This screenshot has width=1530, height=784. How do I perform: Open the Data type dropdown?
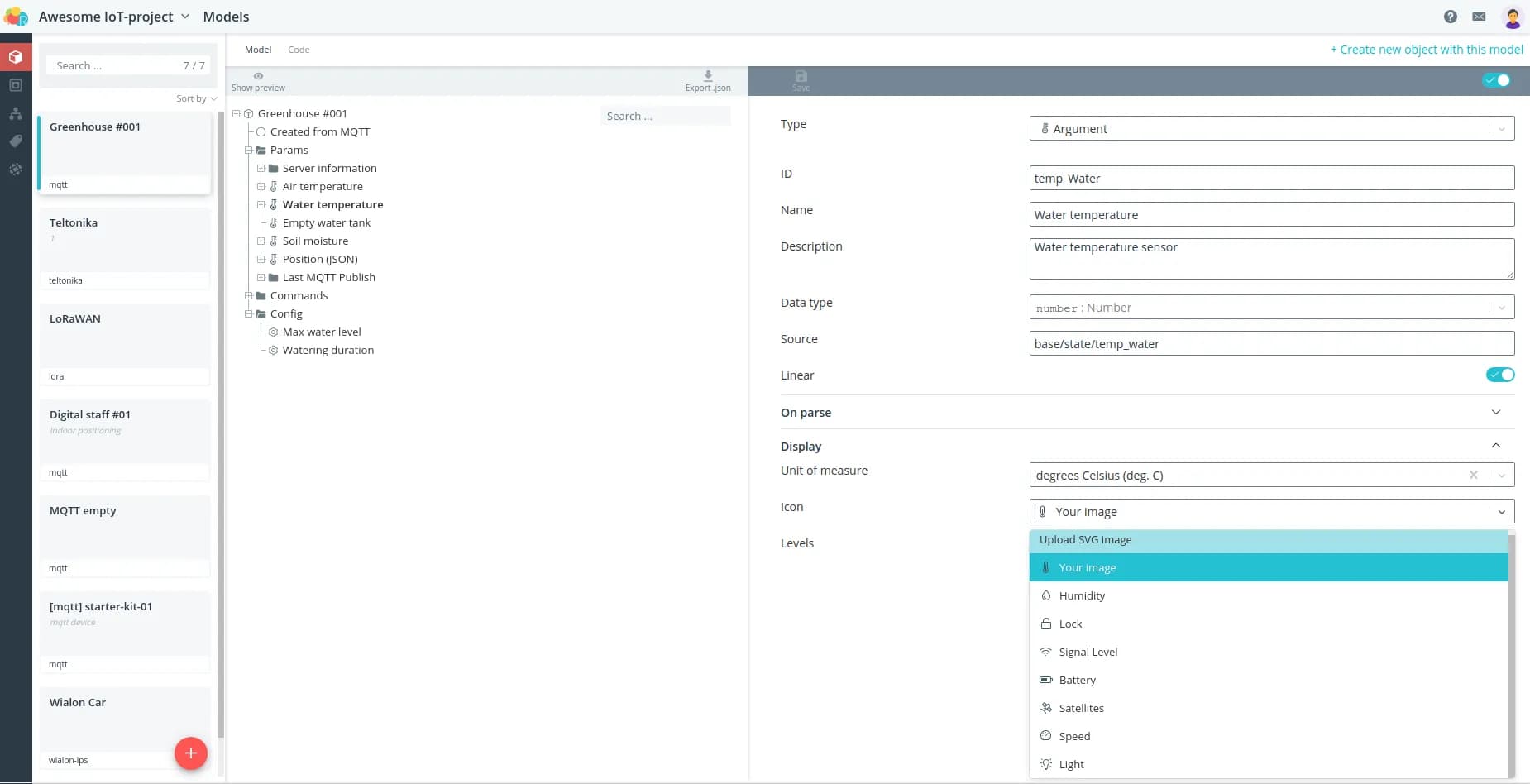coord(1271,308)
